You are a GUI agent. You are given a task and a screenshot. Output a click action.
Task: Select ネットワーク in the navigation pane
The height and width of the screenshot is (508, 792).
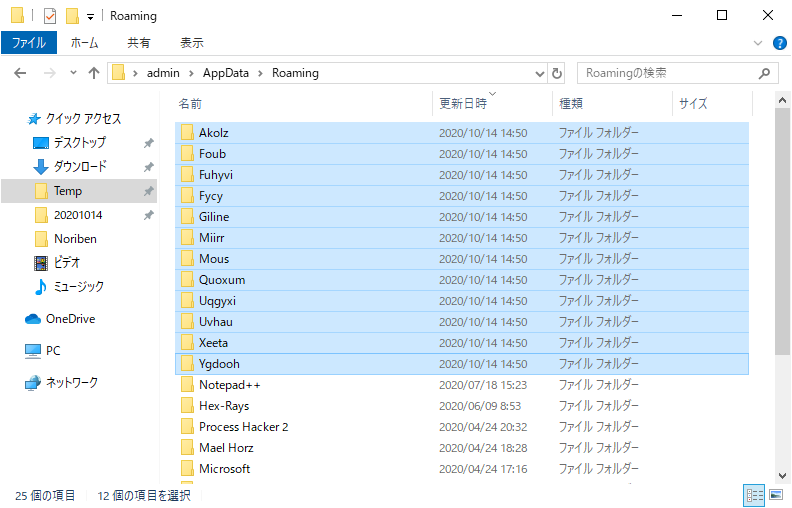[62, 383]
